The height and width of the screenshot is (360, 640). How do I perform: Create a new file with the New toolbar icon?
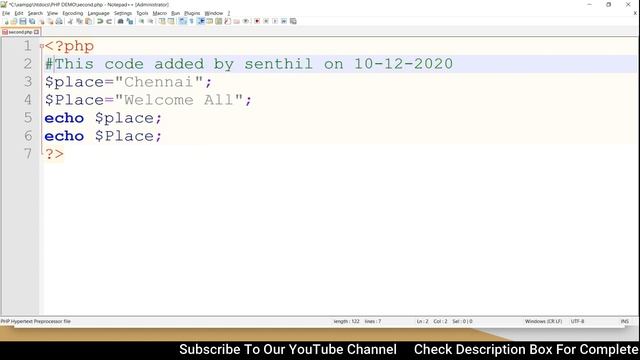point(6,21)
